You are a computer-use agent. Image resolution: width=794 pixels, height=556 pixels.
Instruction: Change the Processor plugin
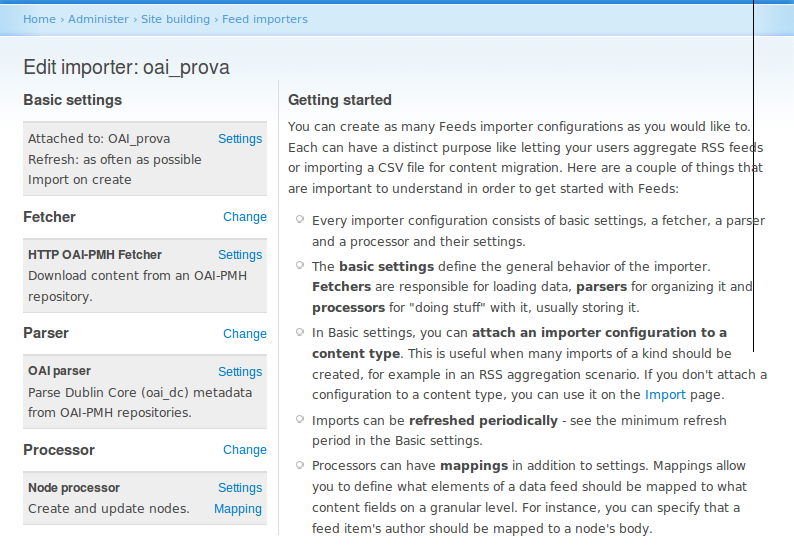pyautogui.click(x=245, y=450)
